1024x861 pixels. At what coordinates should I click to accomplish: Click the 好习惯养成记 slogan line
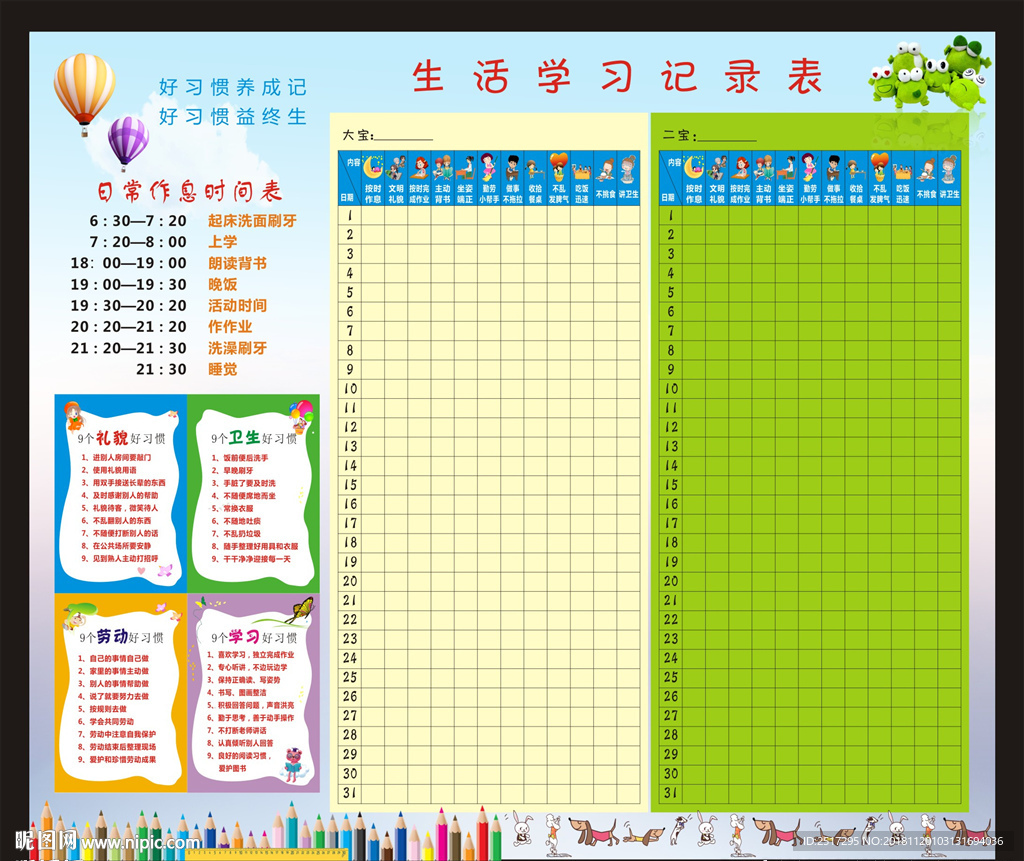(x=232, y=87)
